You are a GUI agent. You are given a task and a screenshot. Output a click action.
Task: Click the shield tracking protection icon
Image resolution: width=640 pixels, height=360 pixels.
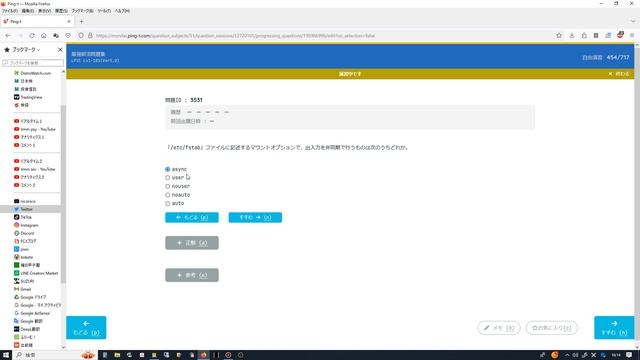81,36
